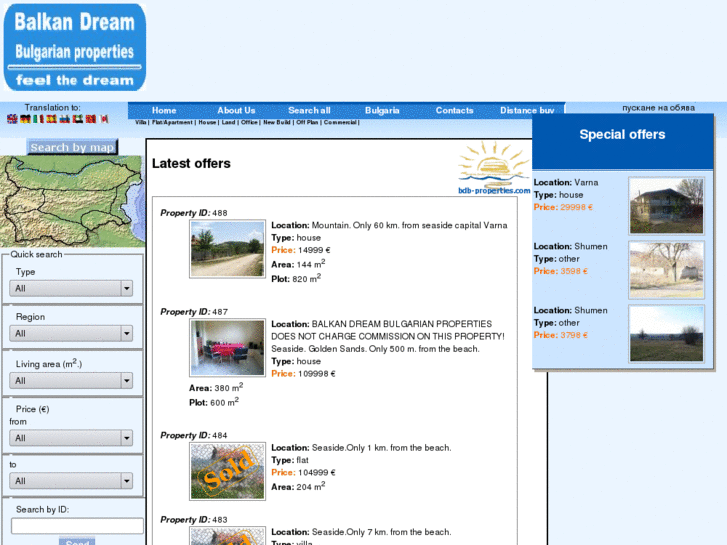Click 'Property ID: 488' text

click(194, 213)
